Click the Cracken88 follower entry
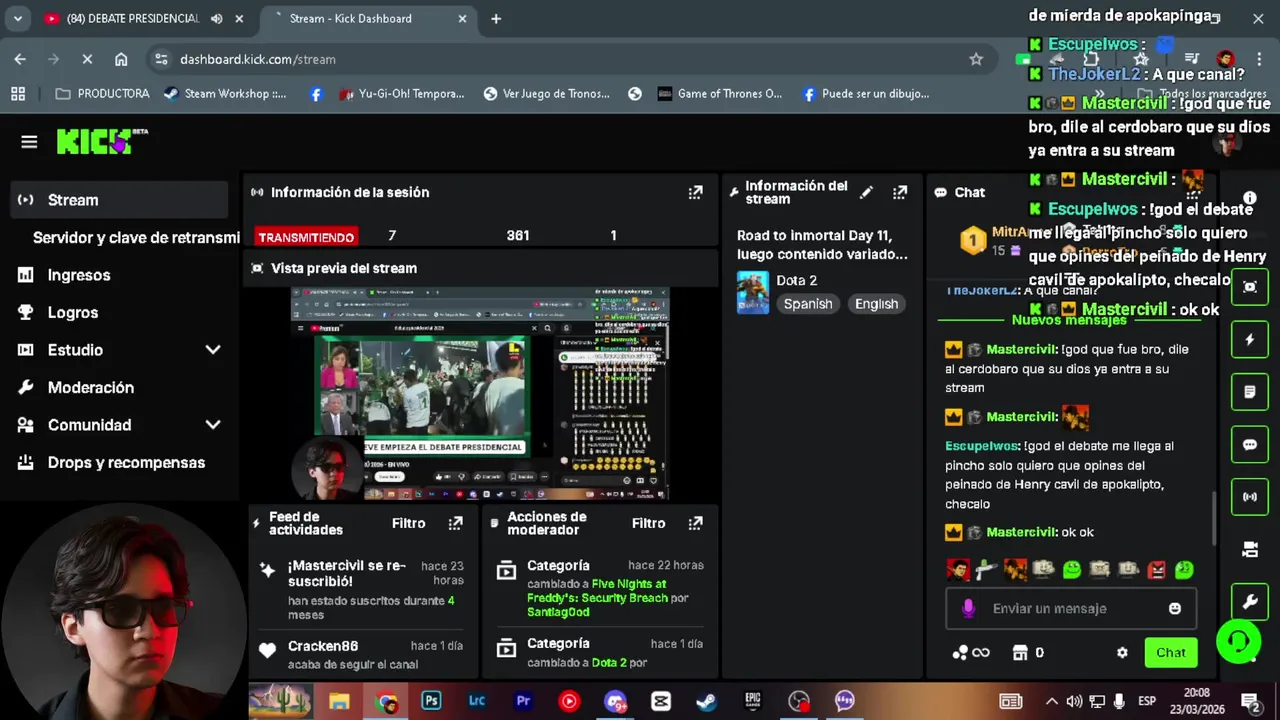The width and height of the screenshot is (1280, 720). pos(363,655)
